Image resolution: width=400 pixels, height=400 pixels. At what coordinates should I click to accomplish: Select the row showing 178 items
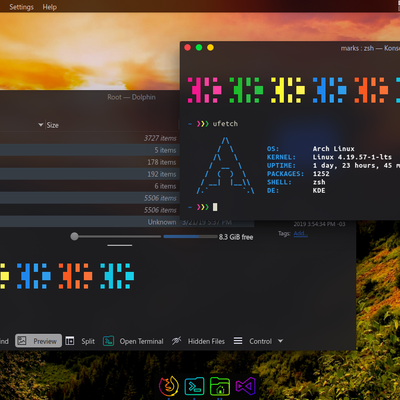[x=90, y=162]
